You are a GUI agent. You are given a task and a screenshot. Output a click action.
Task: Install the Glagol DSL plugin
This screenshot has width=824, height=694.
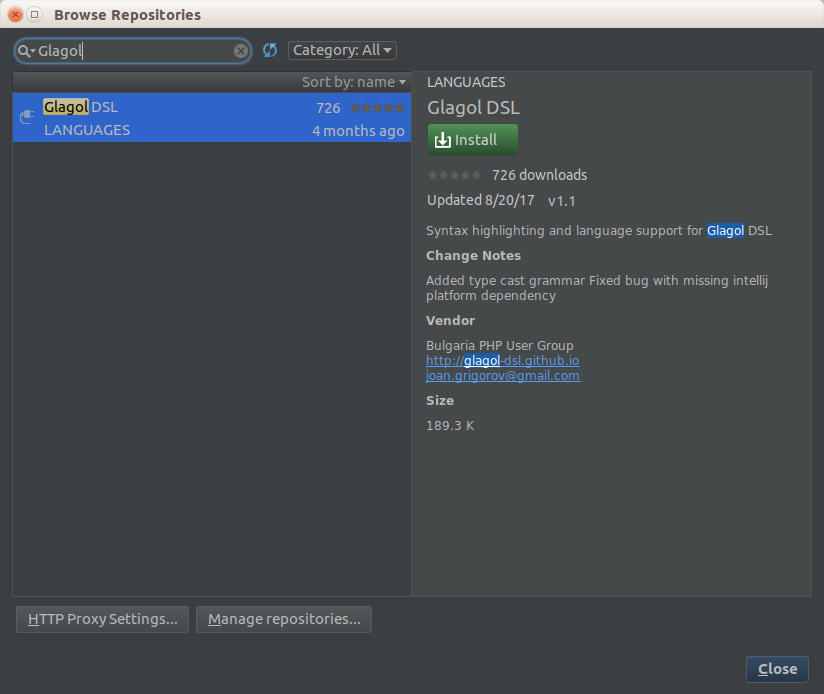472,140
